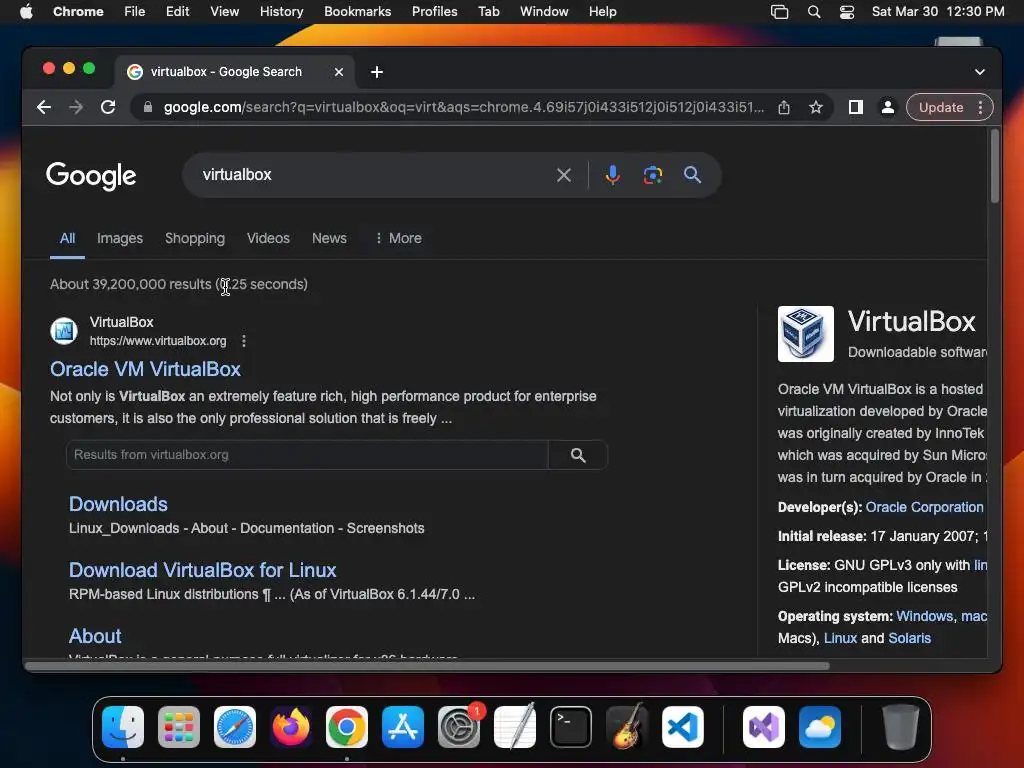This screenshot has height=768, width=1024.
Task: Click the Results from virtualbox.org search field
Action: 307,455
